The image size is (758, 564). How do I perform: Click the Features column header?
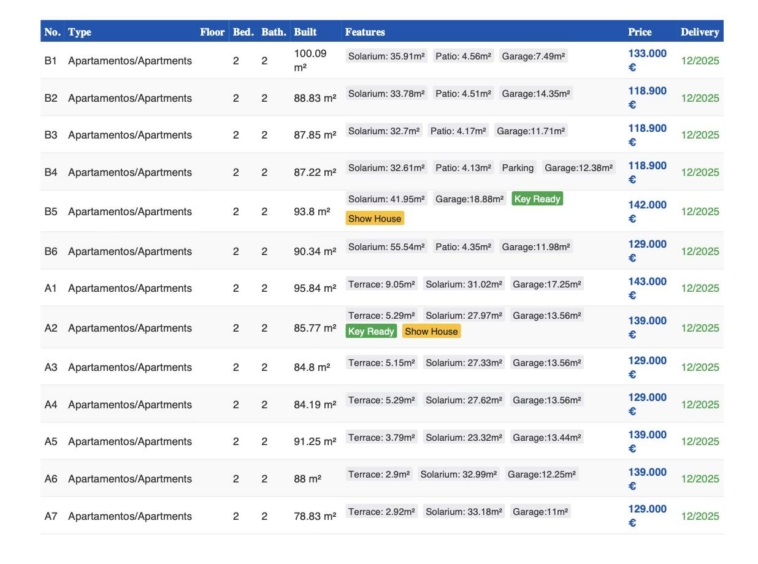tap(365, 32)
